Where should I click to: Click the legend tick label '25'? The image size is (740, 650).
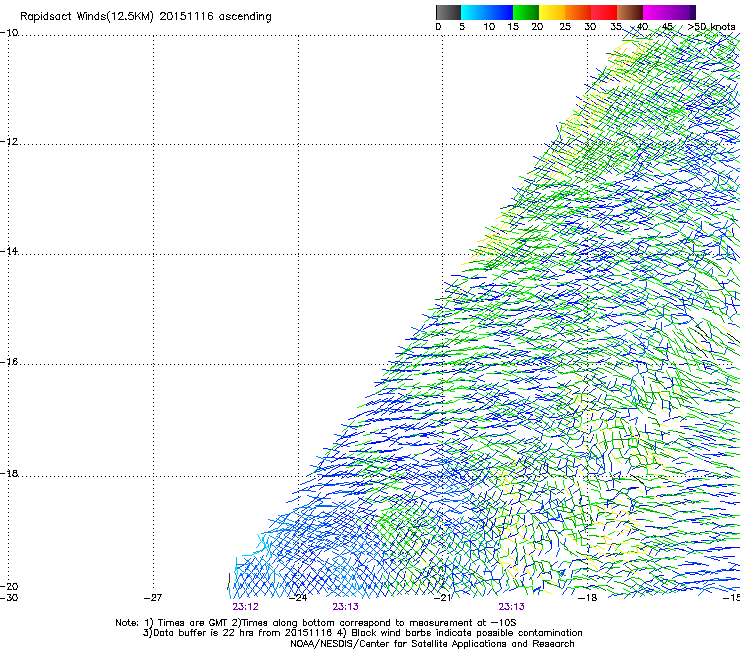(565, 27)
